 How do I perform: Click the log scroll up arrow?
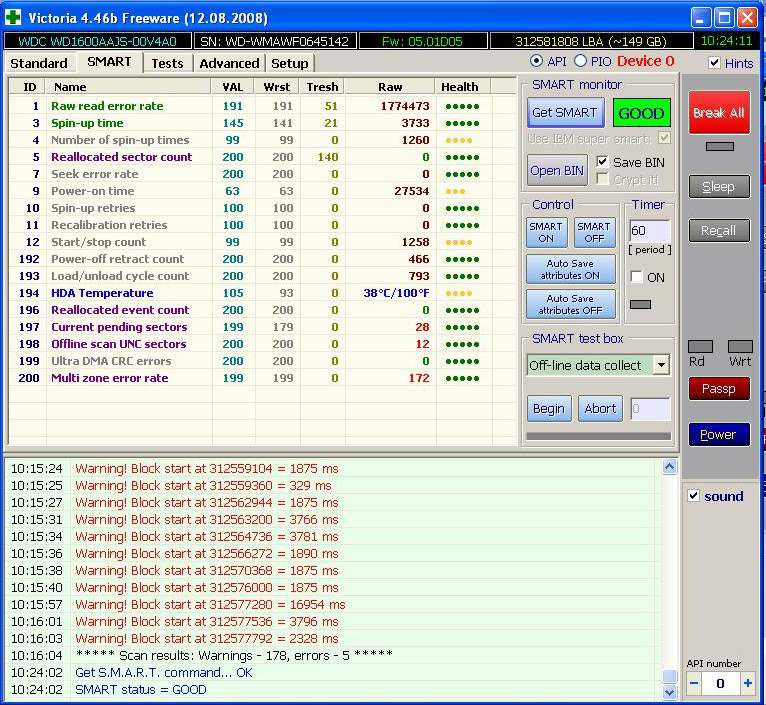point(669,467)
